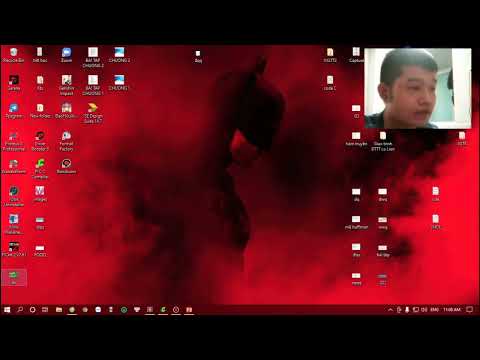Open File Explorer from the taskbar

pyautogui.click(x=59, y=310)
